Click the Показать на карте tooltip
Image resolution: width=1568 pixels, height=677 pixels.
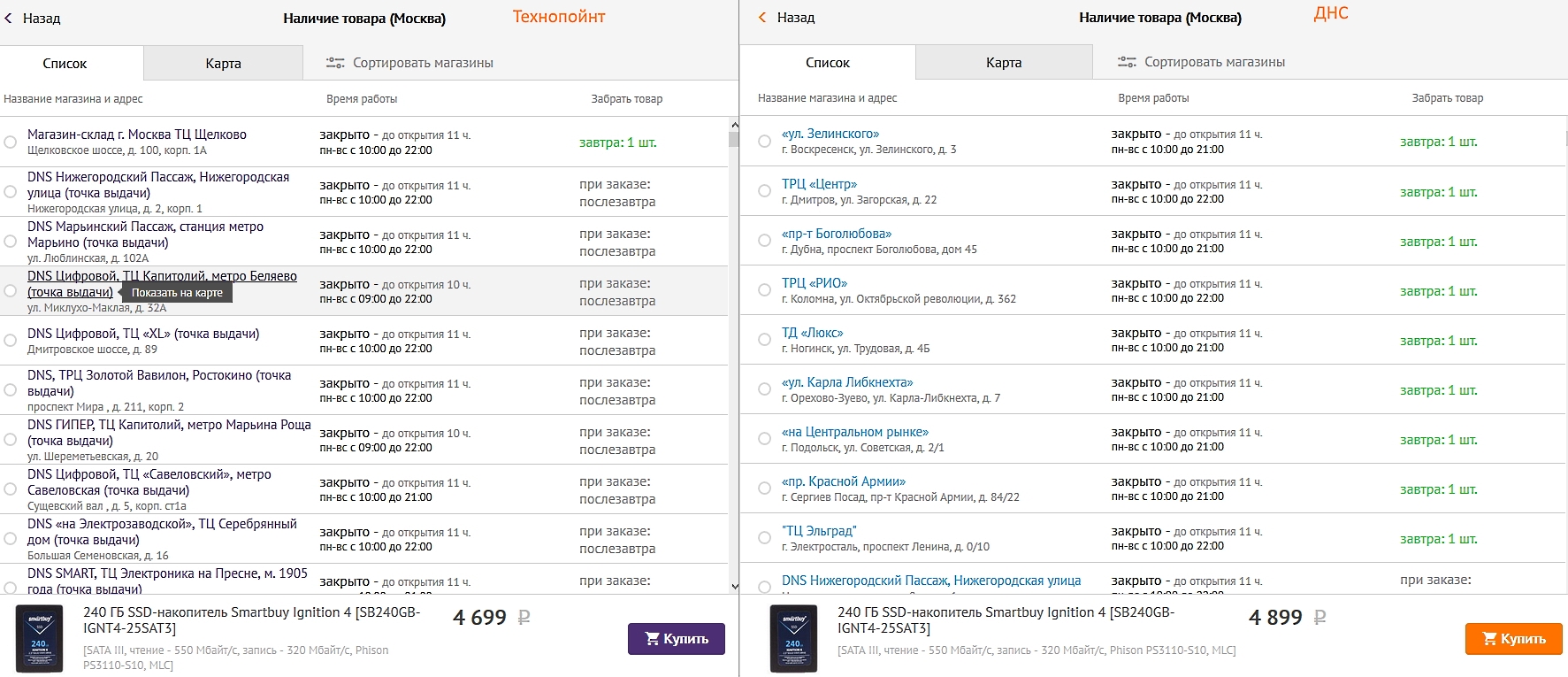177,293
